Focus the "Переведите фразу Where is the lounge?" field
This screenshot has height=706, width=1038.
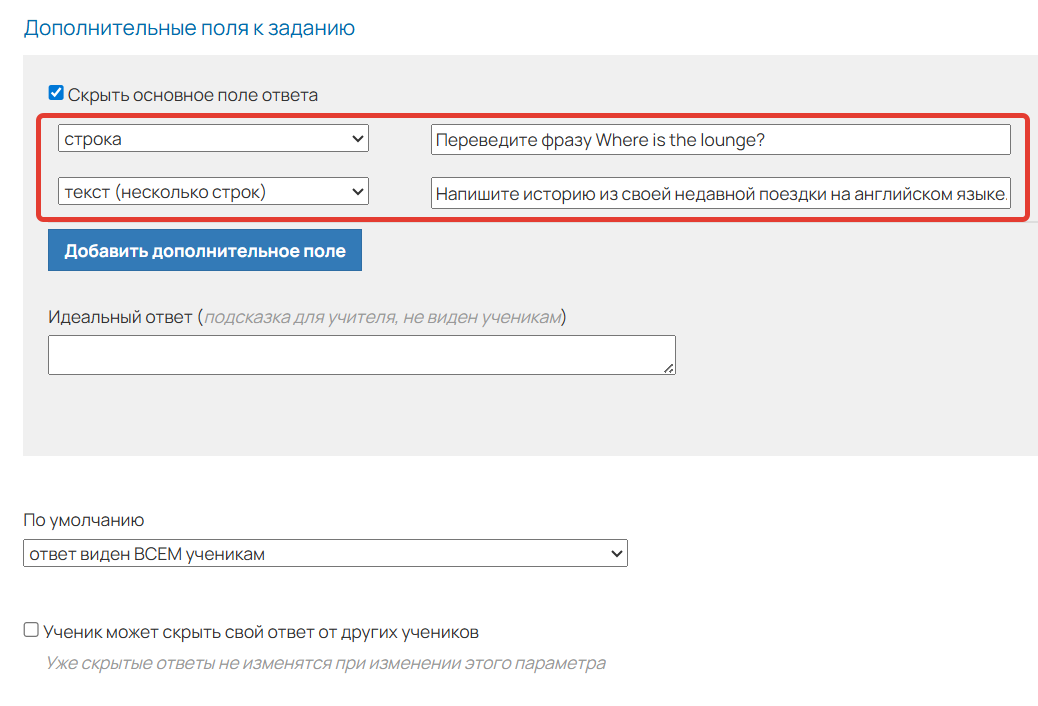720,140
